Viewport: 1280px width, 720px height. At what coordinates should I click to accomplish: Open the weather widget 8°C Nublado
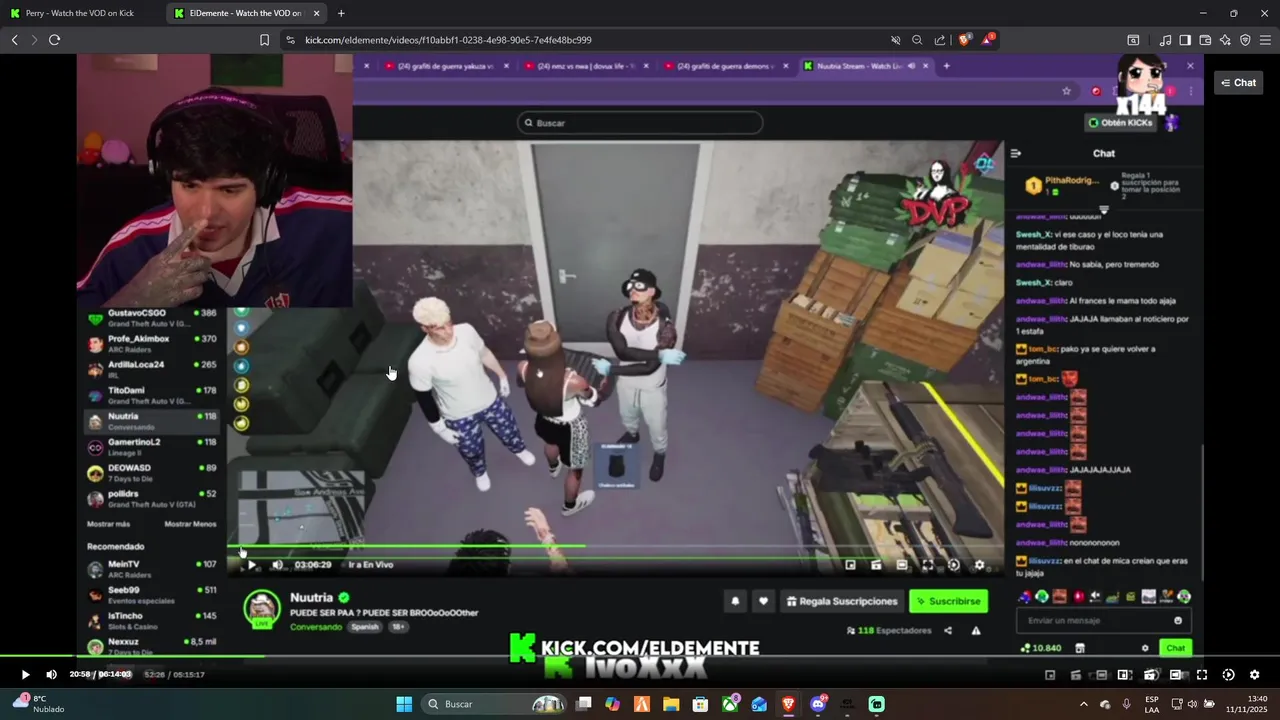[x=40, y=704]
